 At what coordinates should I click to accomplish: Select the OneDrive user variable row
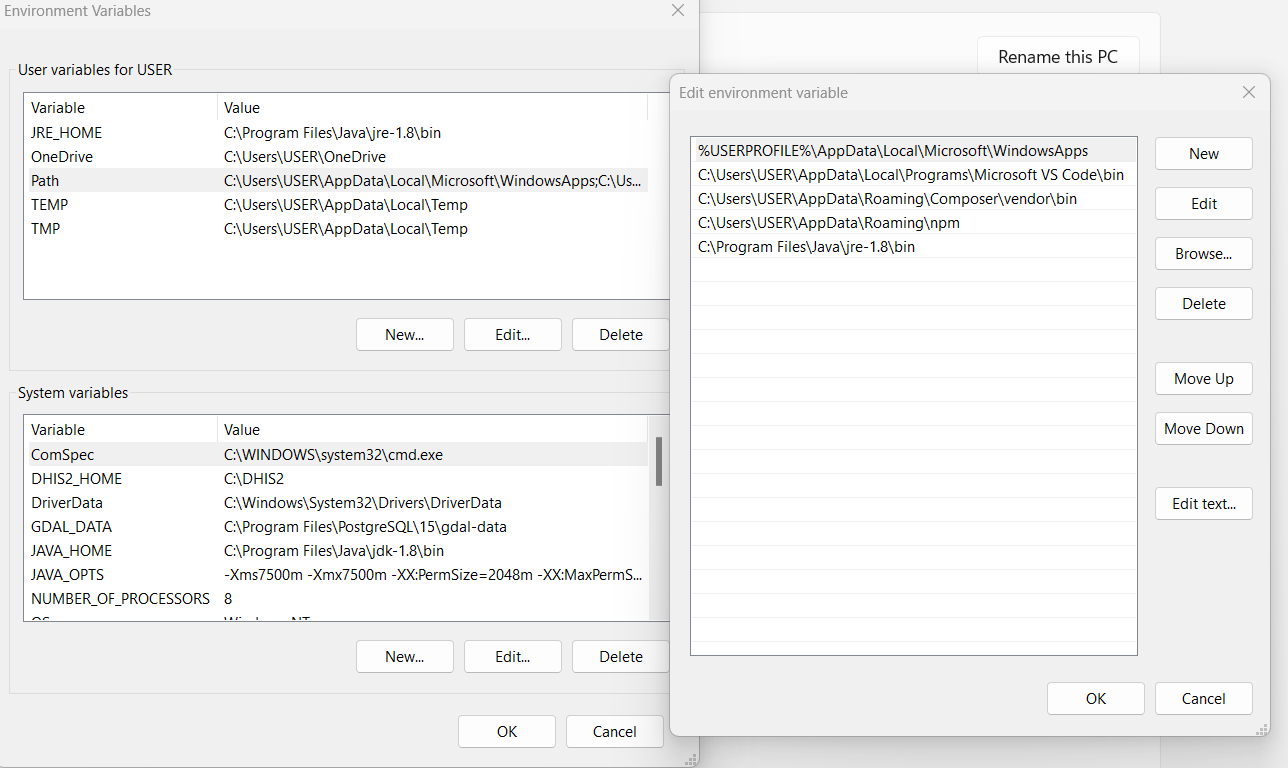coord(62,157)
